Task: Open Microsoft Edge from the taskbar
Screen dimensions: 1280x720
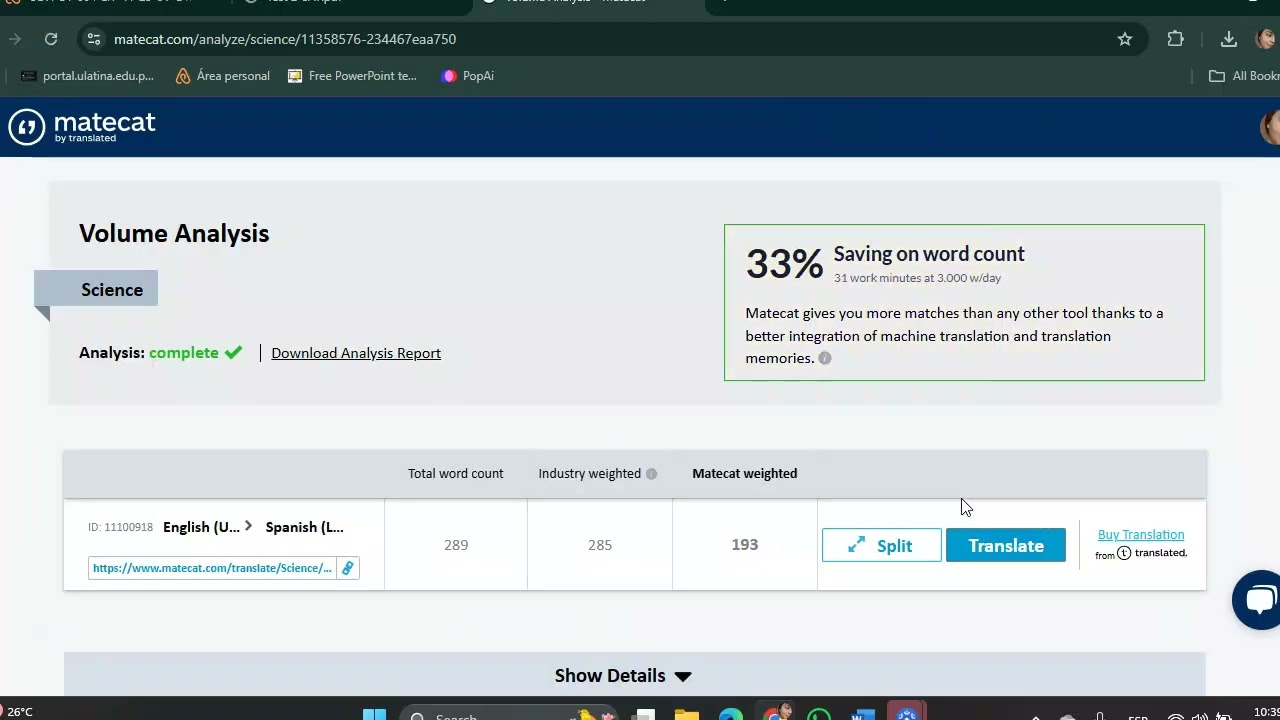Action: click(731, 714)
